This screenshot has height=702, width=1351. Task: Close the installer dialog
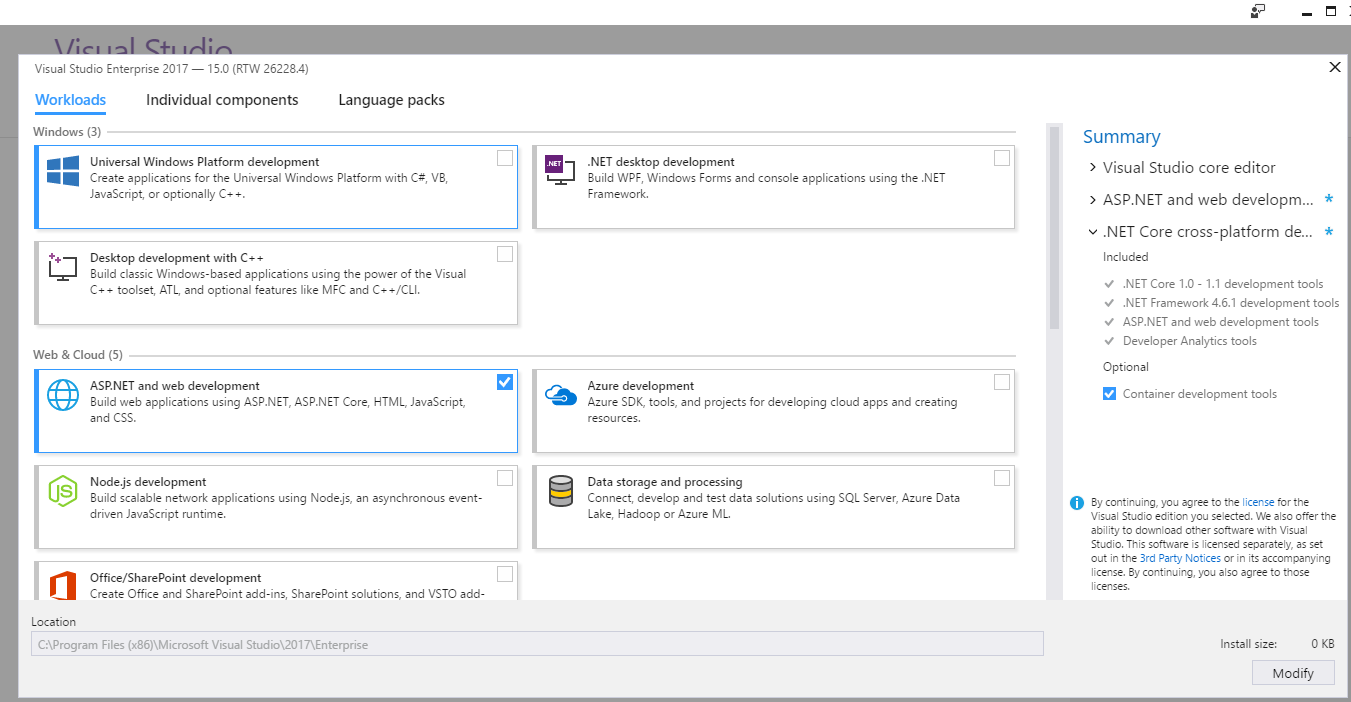tap(1334, 67)
